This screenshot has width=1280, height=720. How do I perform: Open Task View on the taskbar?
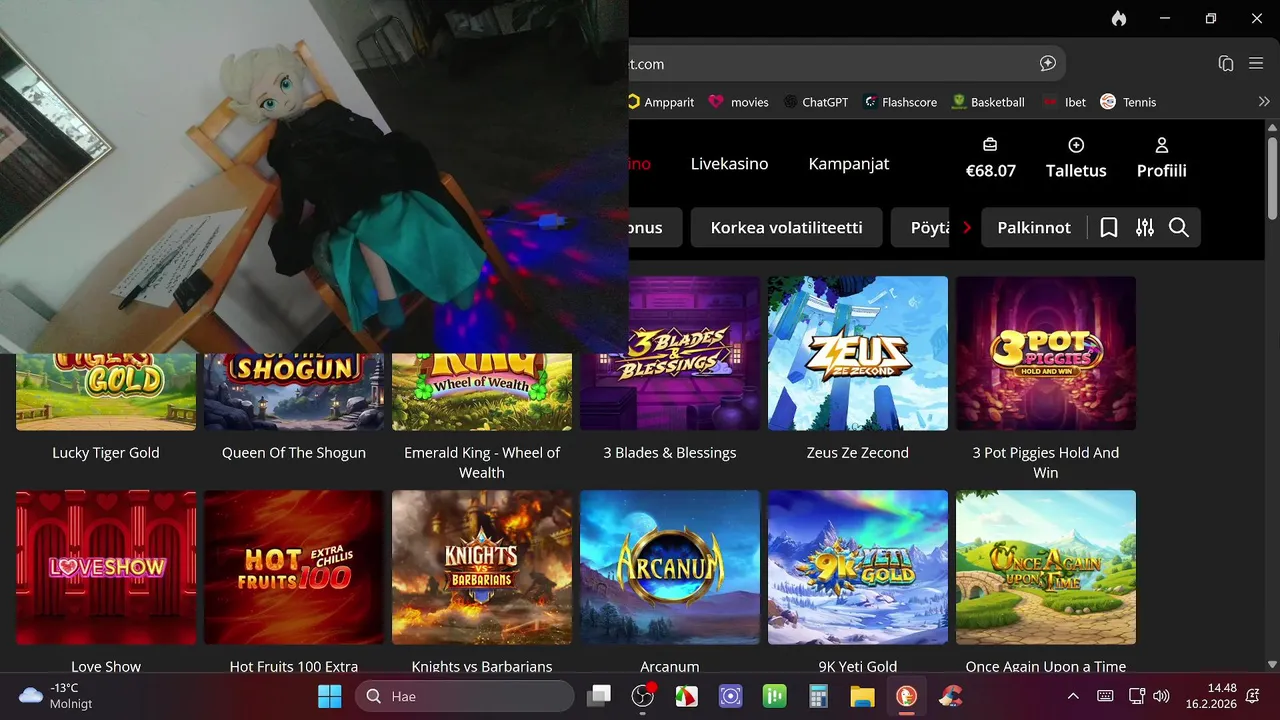[x=599, y=696]
